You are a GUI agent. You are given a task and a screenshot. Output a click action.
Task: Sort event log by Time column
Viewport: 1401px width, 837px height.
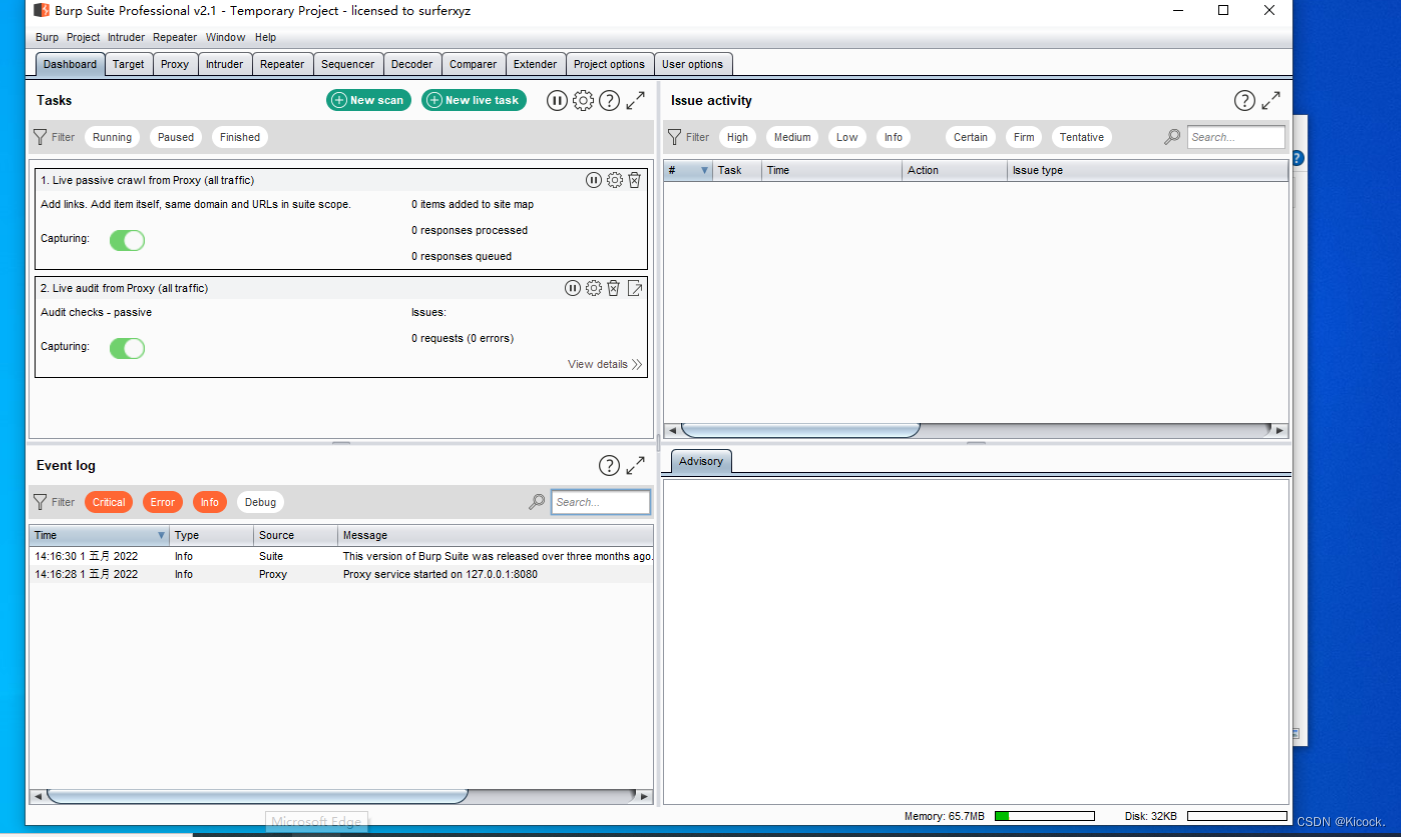[99, 535]
